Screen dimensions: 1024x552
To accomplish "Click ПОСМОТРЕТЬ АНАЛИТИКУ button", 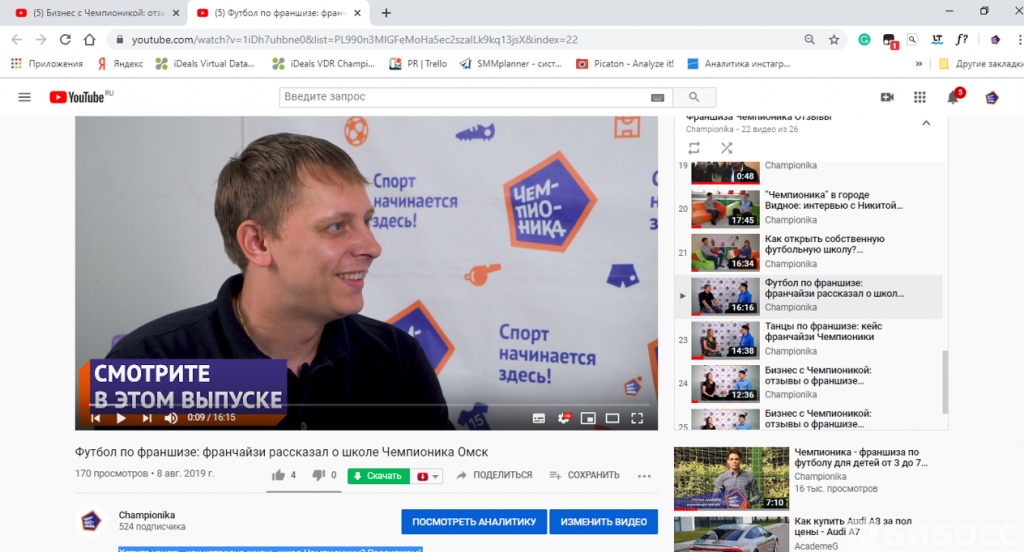I will (474, 522).
